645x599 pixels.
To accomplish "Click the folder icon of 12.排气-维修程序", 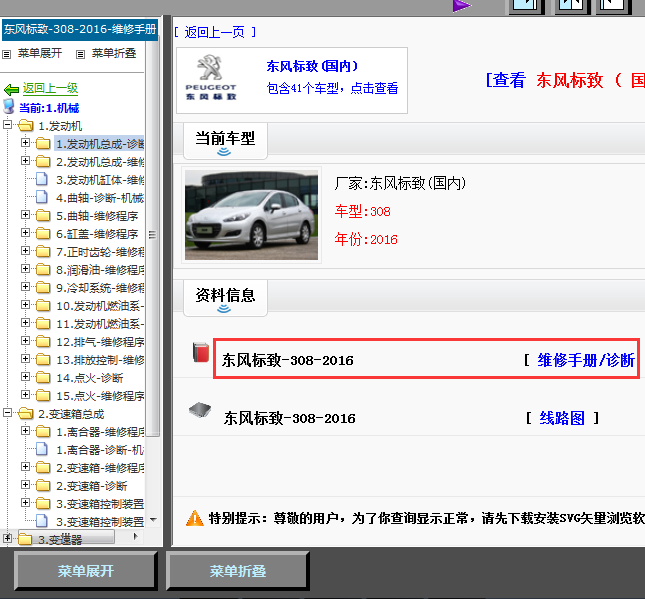I will click(43, 341).
